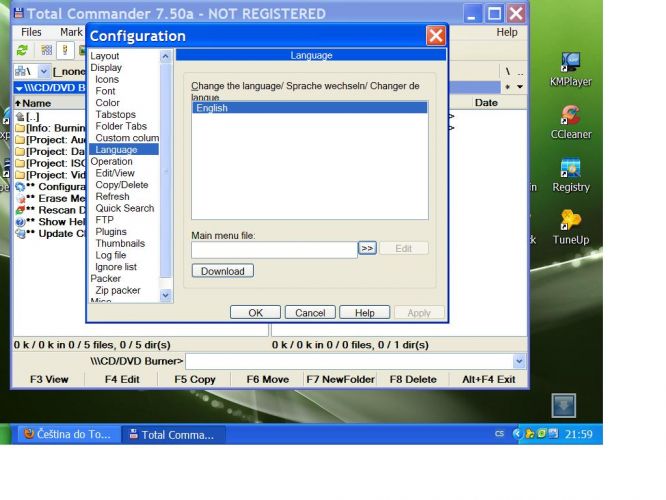The height and width of the screenshot is (500, 666).
Task: Open the right panel directory history arrow
Action: pyautogui.click(x=520, y=87)
